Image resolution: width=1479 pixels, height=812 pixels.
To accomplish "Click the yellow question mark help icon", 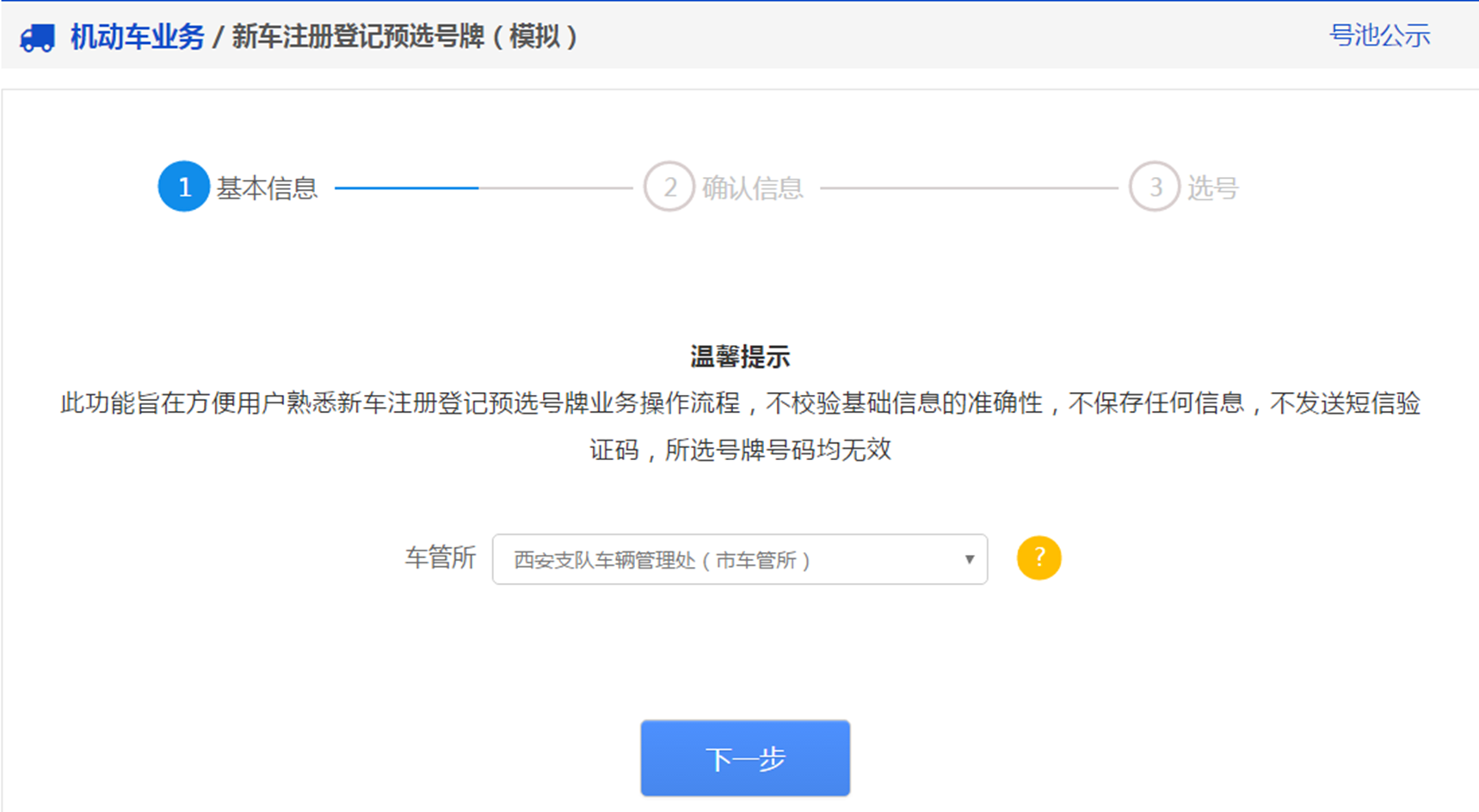I will tap(1038, 558).
